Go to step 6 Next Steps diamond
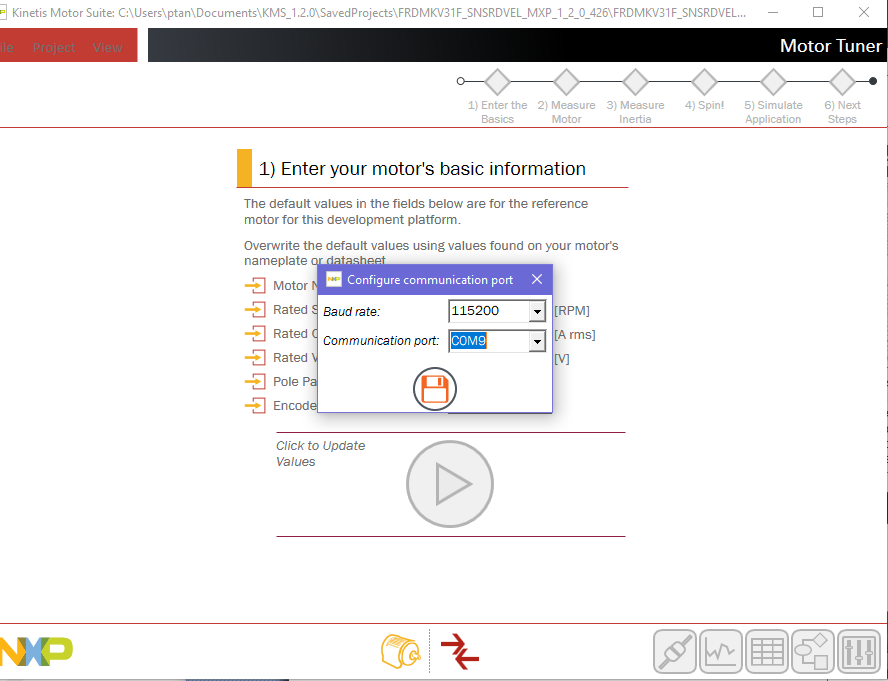 point(842,82)
